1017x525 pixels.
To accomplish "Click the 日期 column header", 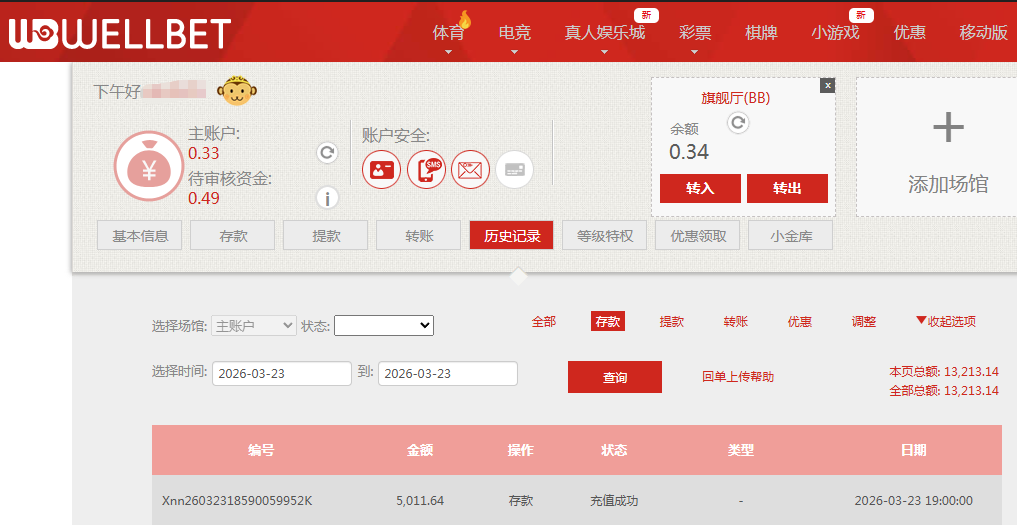I will click(913, 450).
